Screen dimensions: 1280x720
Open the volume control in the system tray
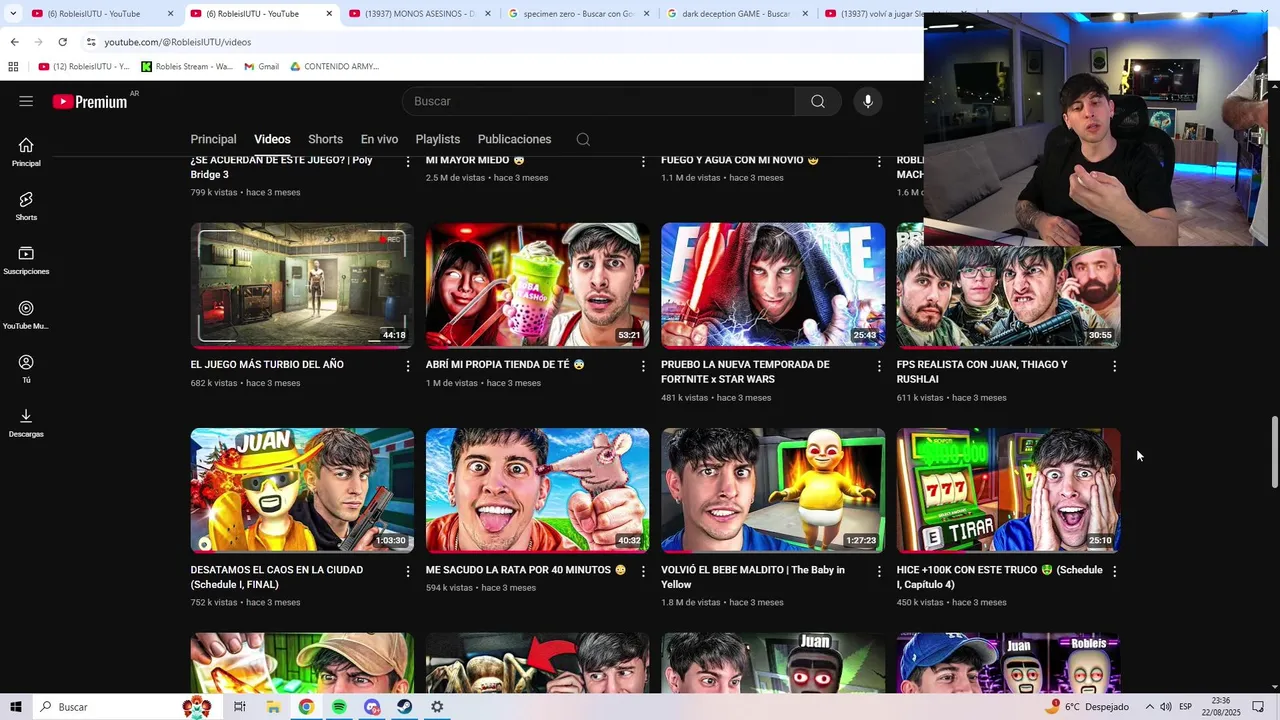point(1165,707)
